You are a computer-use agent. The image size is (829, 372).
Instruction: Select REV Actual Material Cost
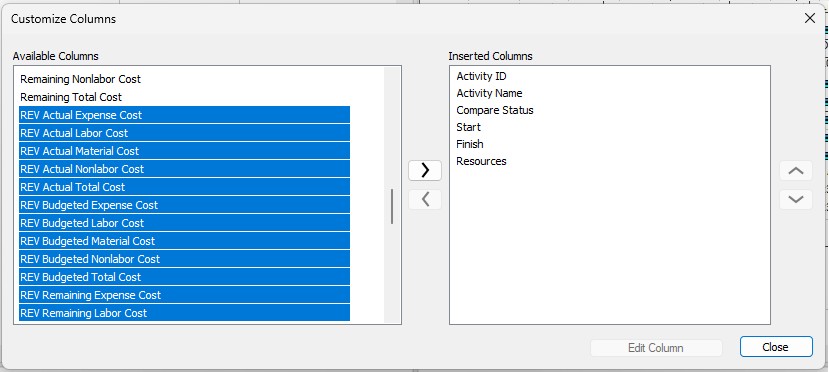click(185, 151)
